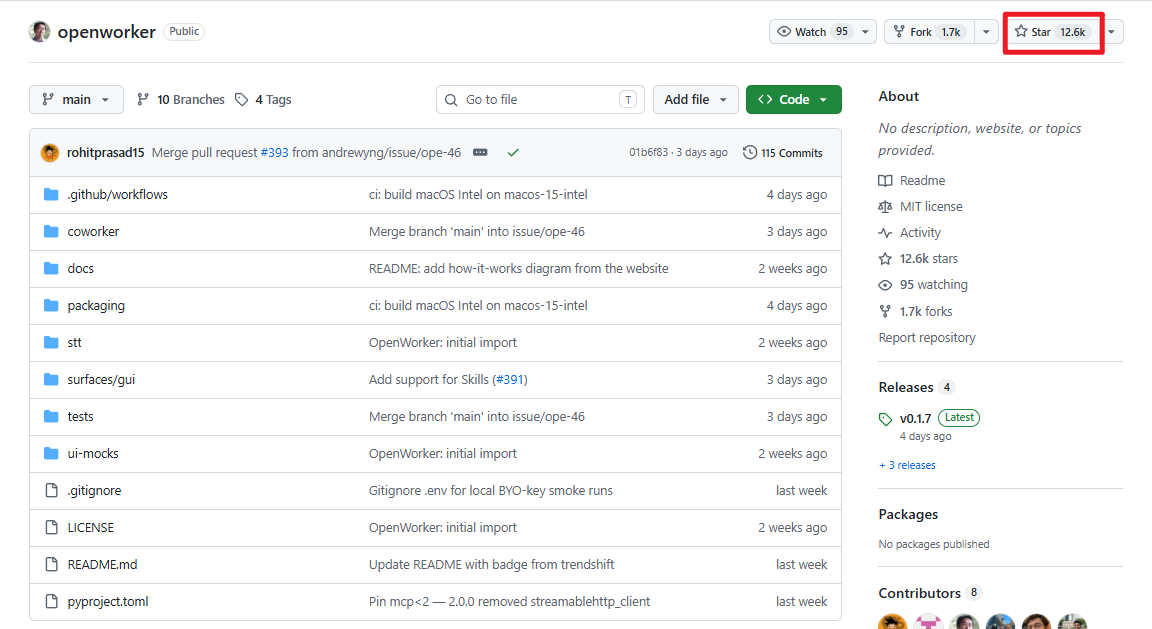Open issue link #391 in surfaces/gui row

coord(509,379)
